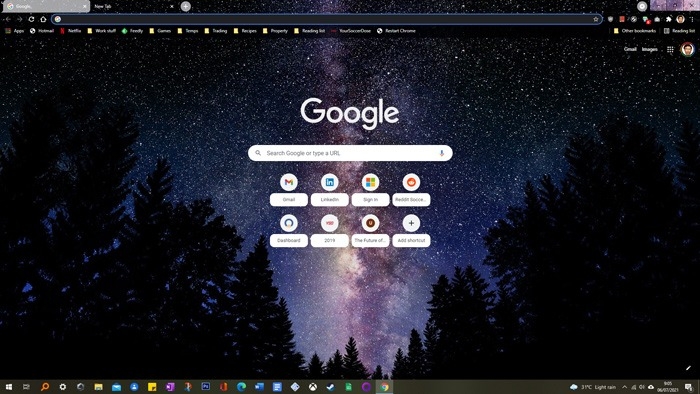Open the Dashboard shortcut tile
Image resolution: width=700 pixels, height=394 pixels.
289,230
